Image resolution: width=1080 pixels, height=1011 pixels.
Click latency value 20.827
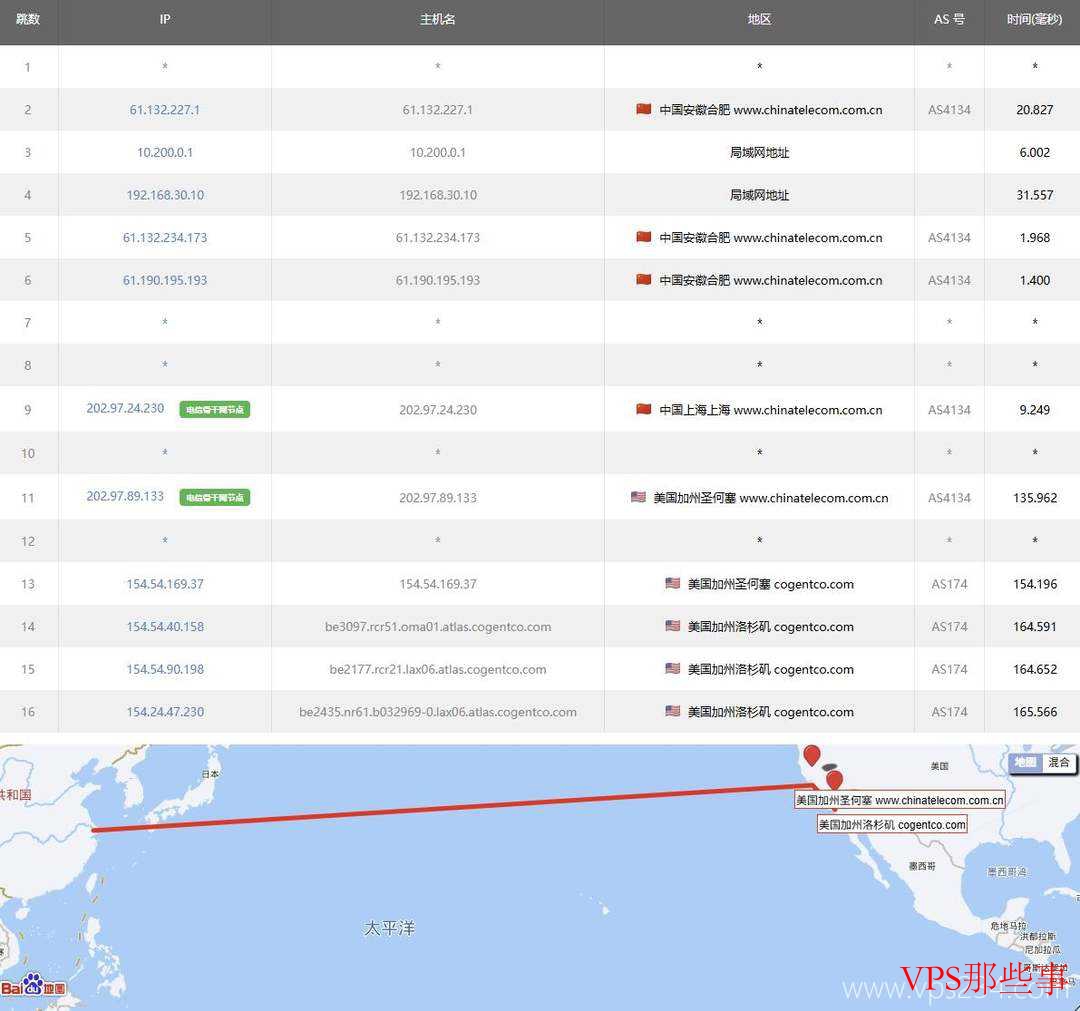[1035, 110]
